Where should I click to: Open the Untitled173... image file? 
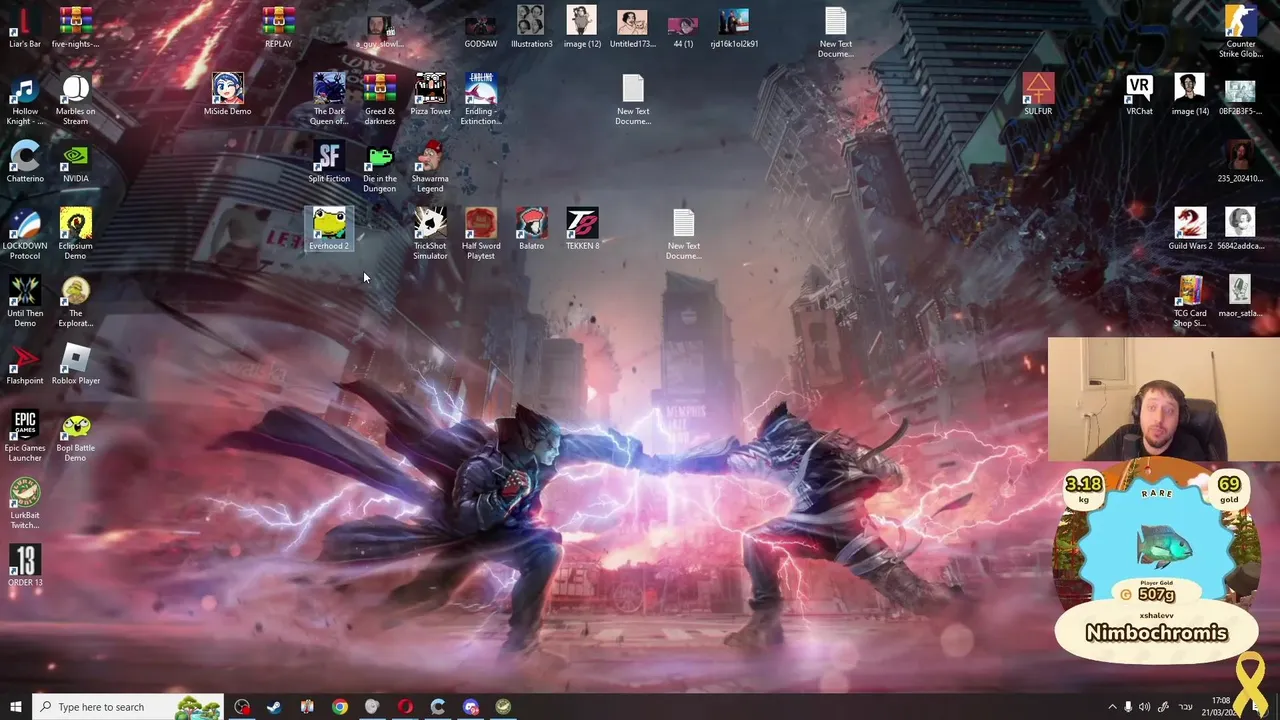coord(633,28)
